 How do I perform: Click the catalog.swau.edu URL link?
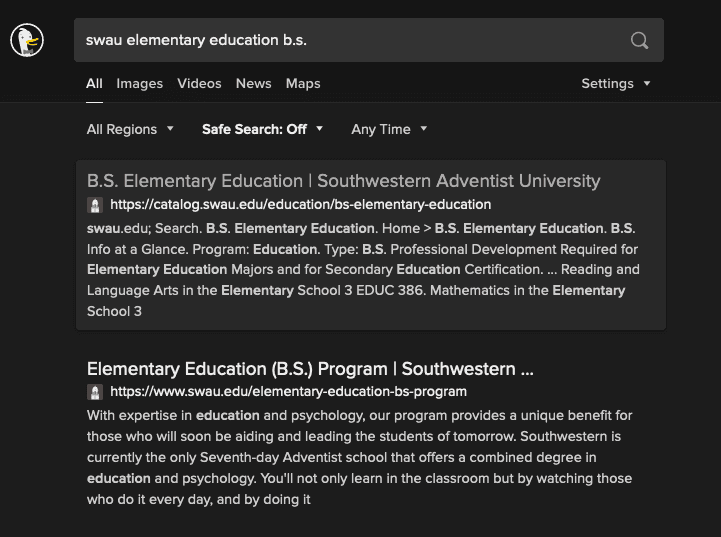[300, 205]
